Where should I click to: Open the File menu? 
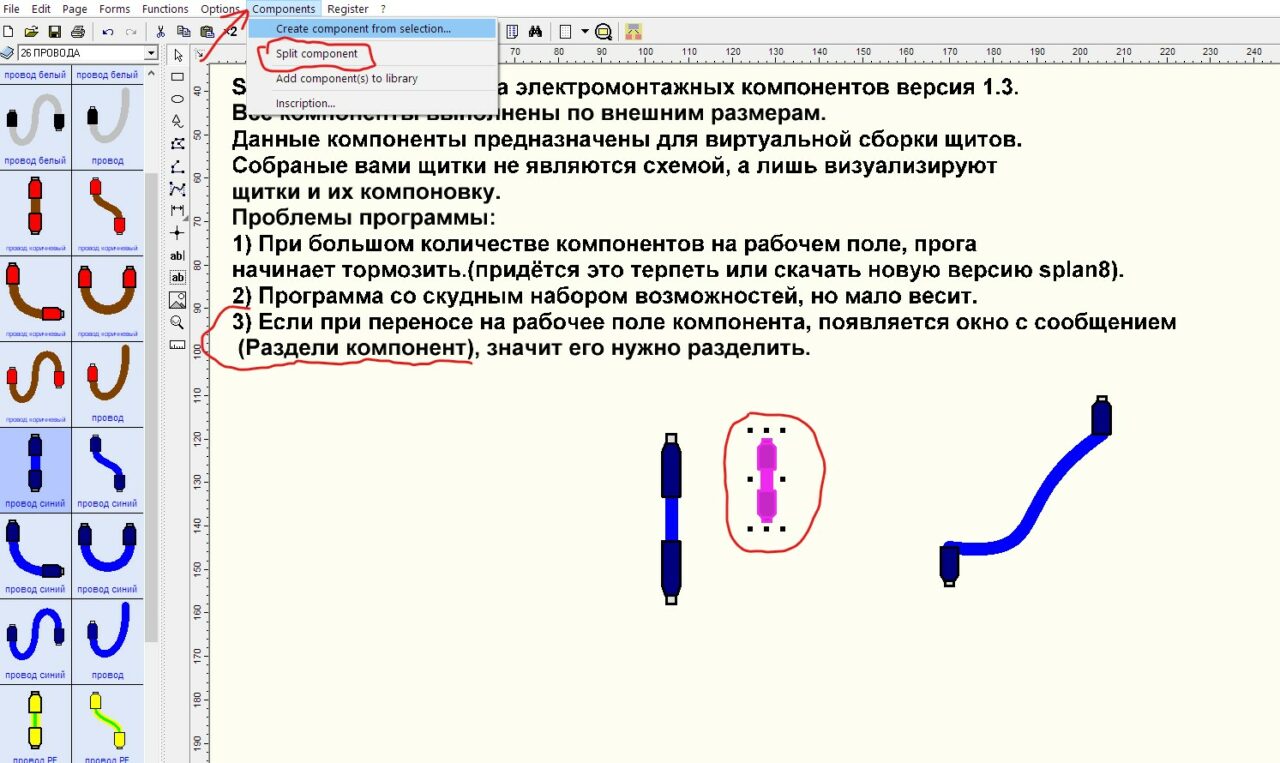pyautogui.click(x=12, y=9)
